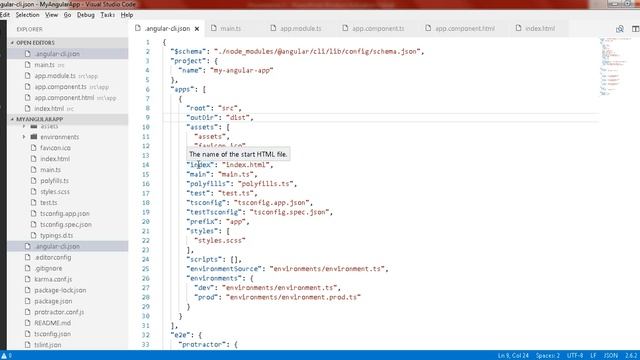
Task: Click UTF-8 encoding in status bar
Action: pyautogui.click(x=575, y=356)
